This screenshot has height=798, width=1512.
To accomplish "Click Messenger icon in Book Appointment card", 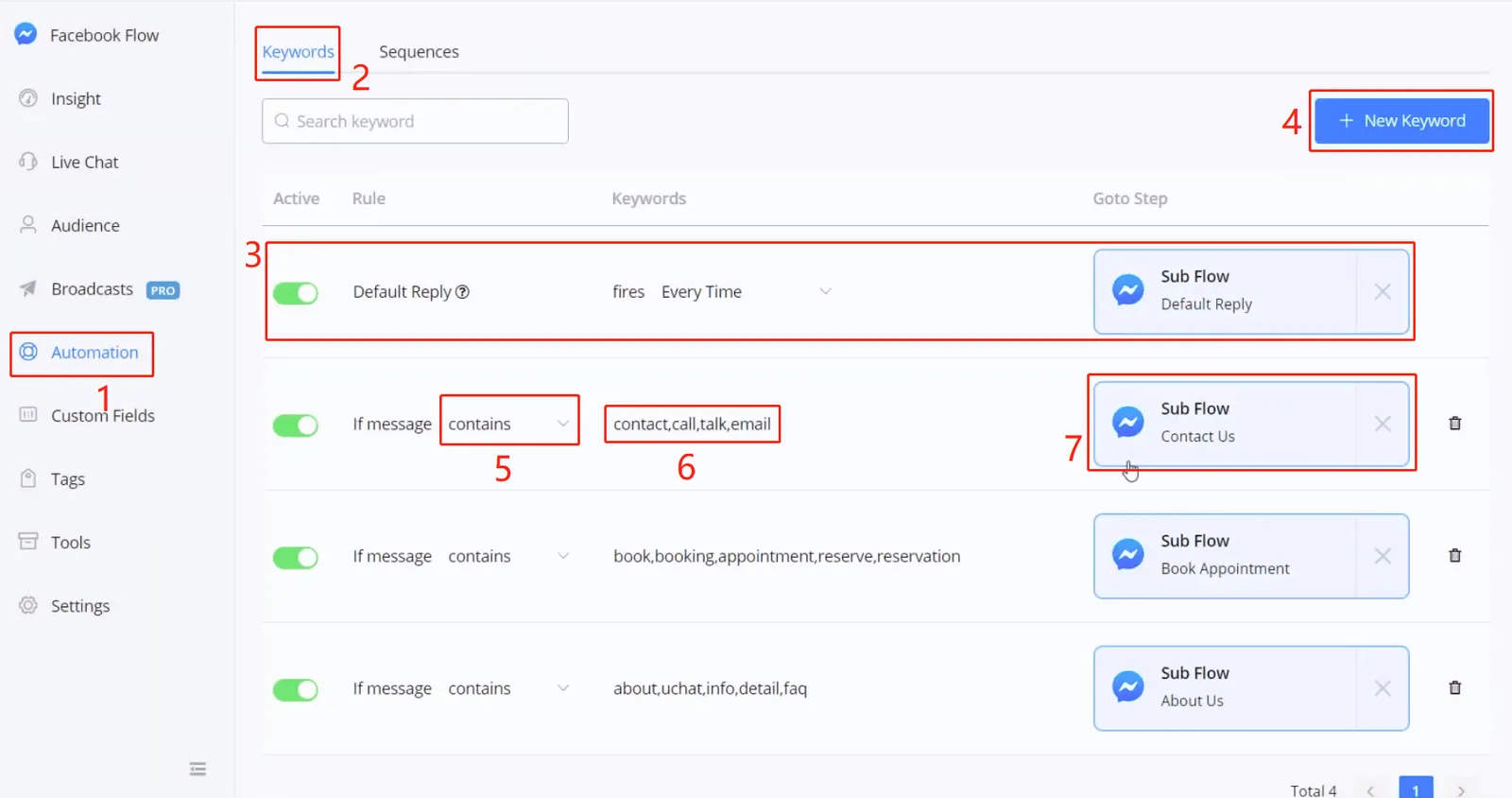I will (x=1128, y=554).
